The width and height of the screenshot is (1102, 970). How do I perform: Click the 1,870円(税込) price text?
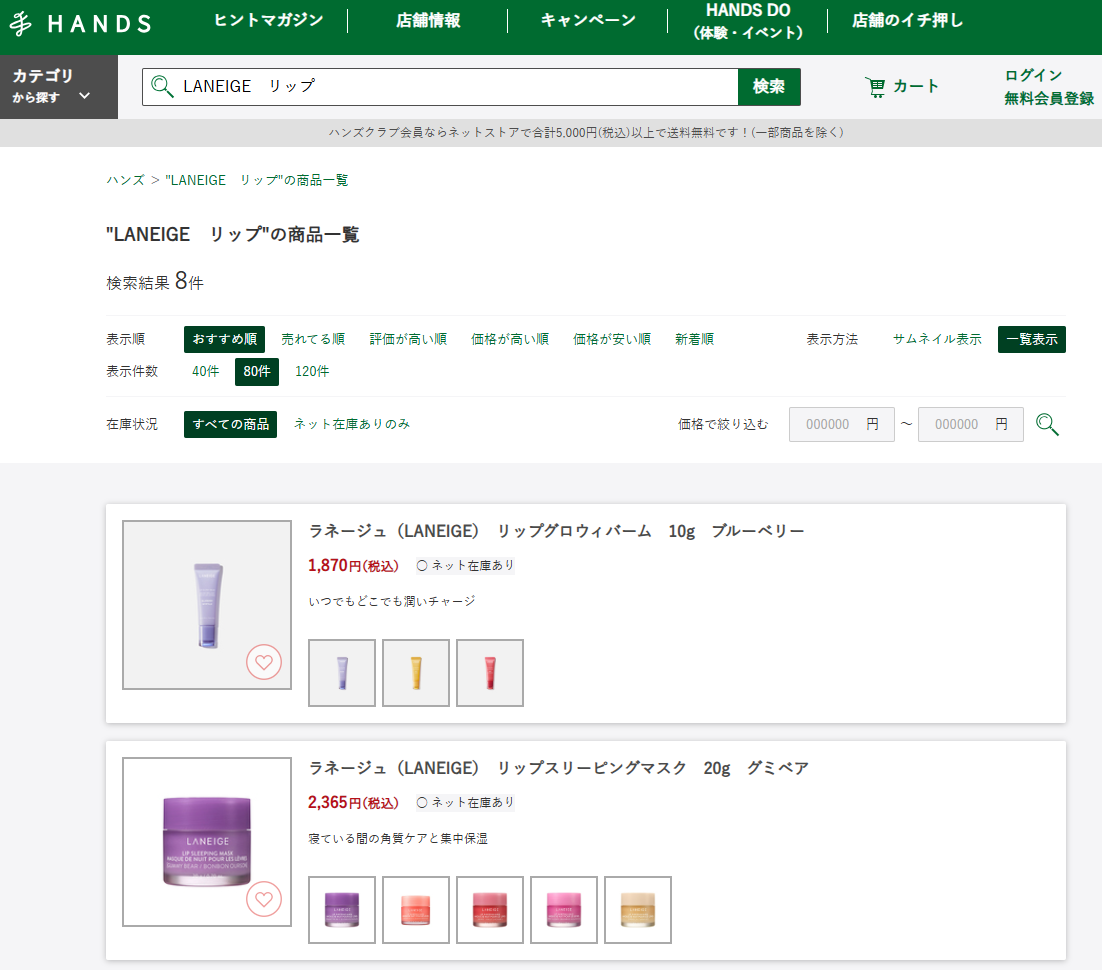coord(354,565)
